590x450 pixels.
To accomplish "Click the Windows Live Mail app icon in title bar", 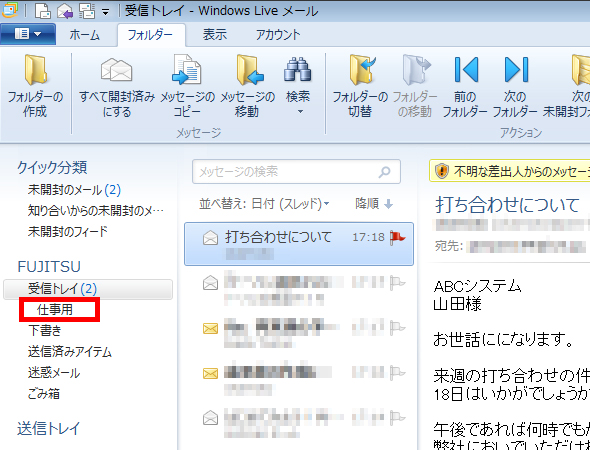I will point(9,11).
